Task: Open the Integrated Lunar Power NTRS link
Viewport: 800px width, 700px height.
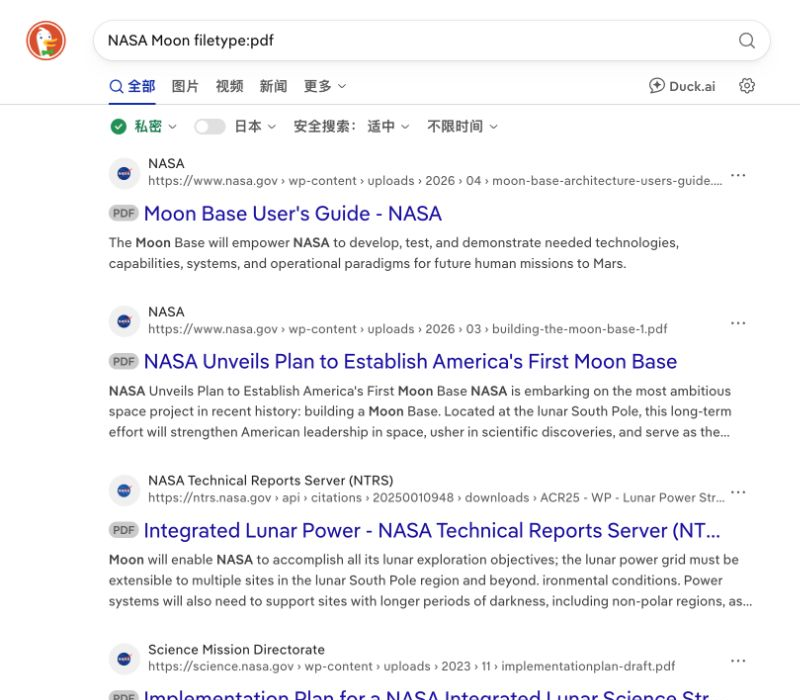Action: pyautogui.click(x=432, y=531)
